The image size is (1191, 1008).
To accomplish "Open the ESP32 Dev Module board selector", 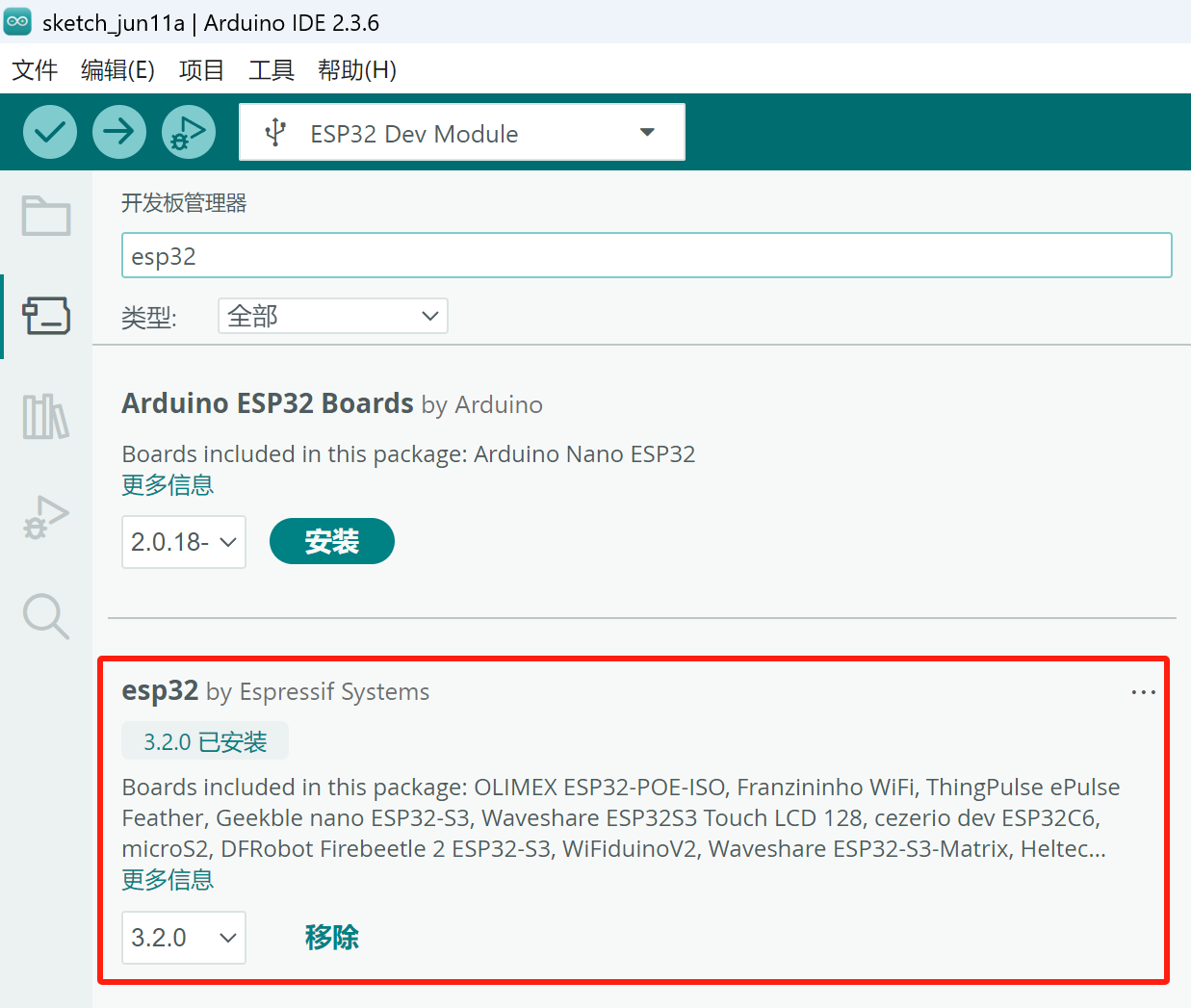I will (462, 132).
